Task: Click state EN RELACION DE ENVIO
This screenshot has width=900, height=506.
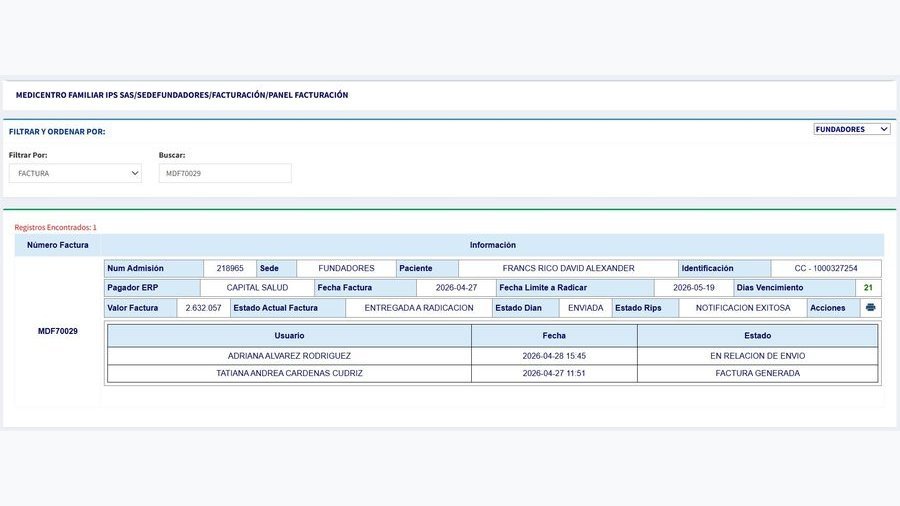Action: click(758, 356)
